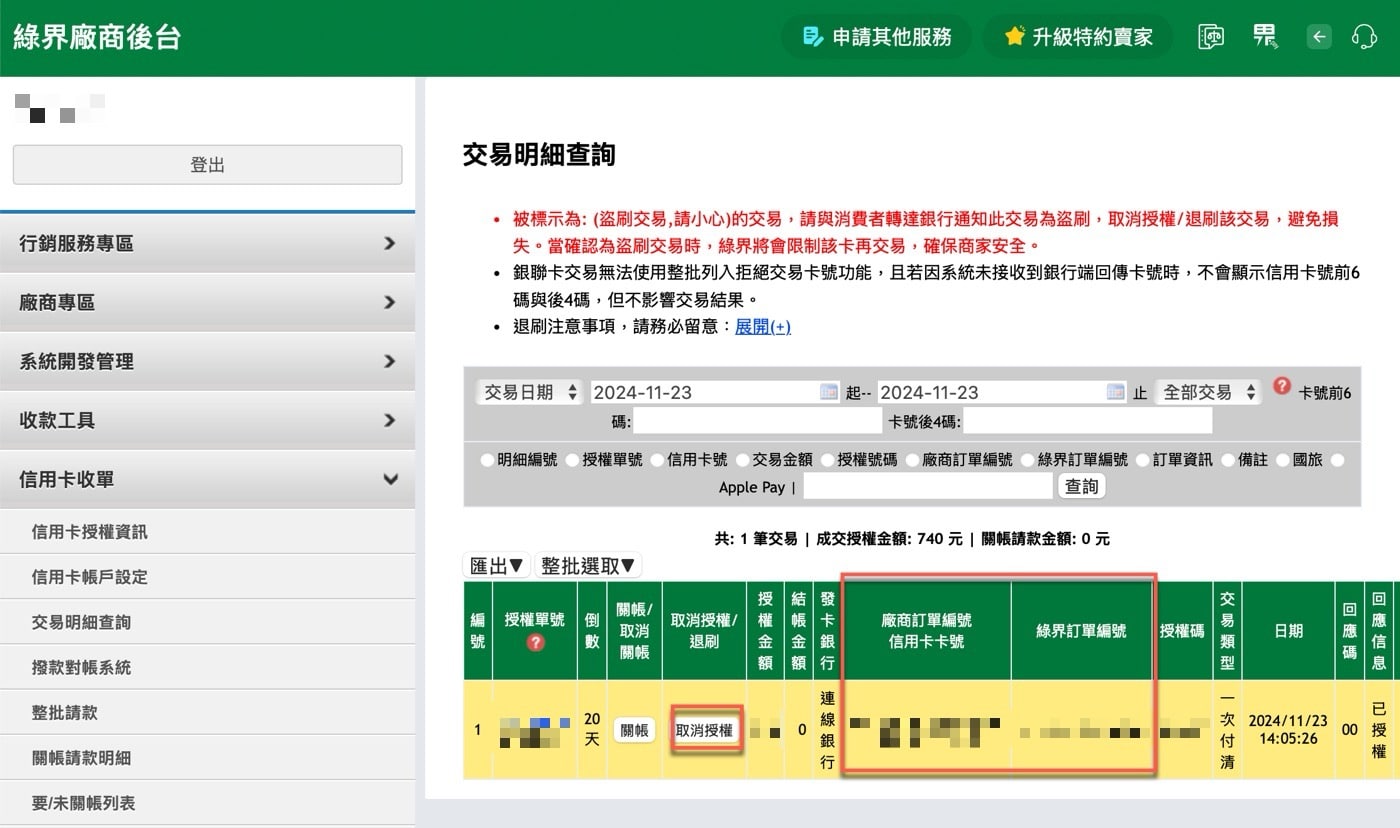Click the left arrow collapse icon in header
Viewport: 1400px width, 828px height.
[1319, 37]
